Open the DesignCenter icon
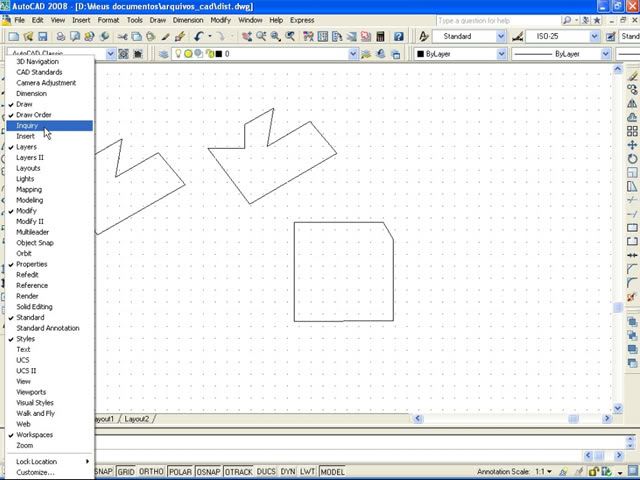Viewport: 640px width, 480px height. [322, 37]
